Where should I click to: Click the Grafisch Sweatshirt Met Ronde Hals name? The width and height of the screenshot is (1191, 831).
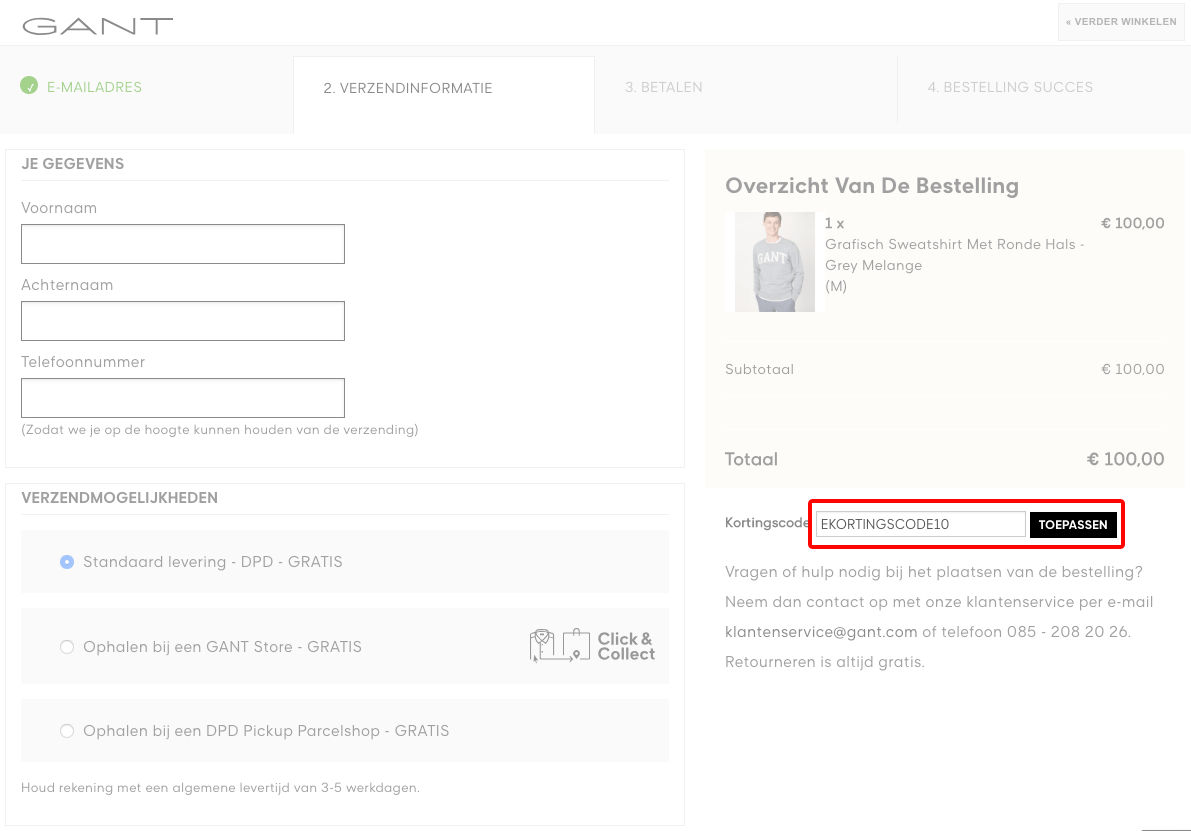(954, 254)
